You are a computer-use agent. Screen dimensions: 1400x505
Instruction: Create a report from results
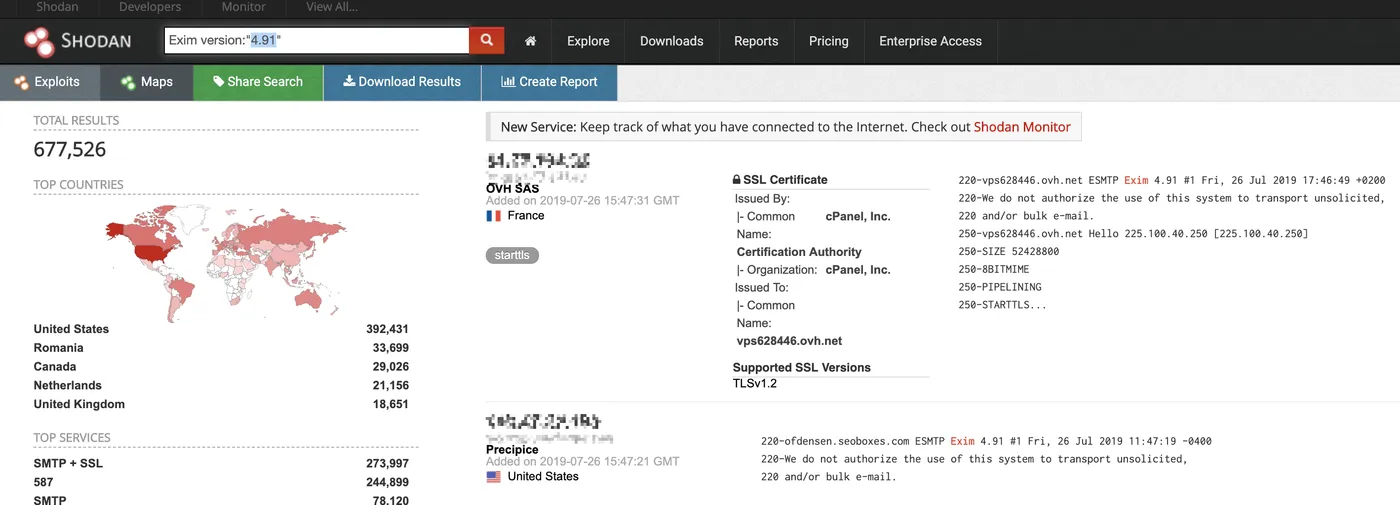[549, 82]
